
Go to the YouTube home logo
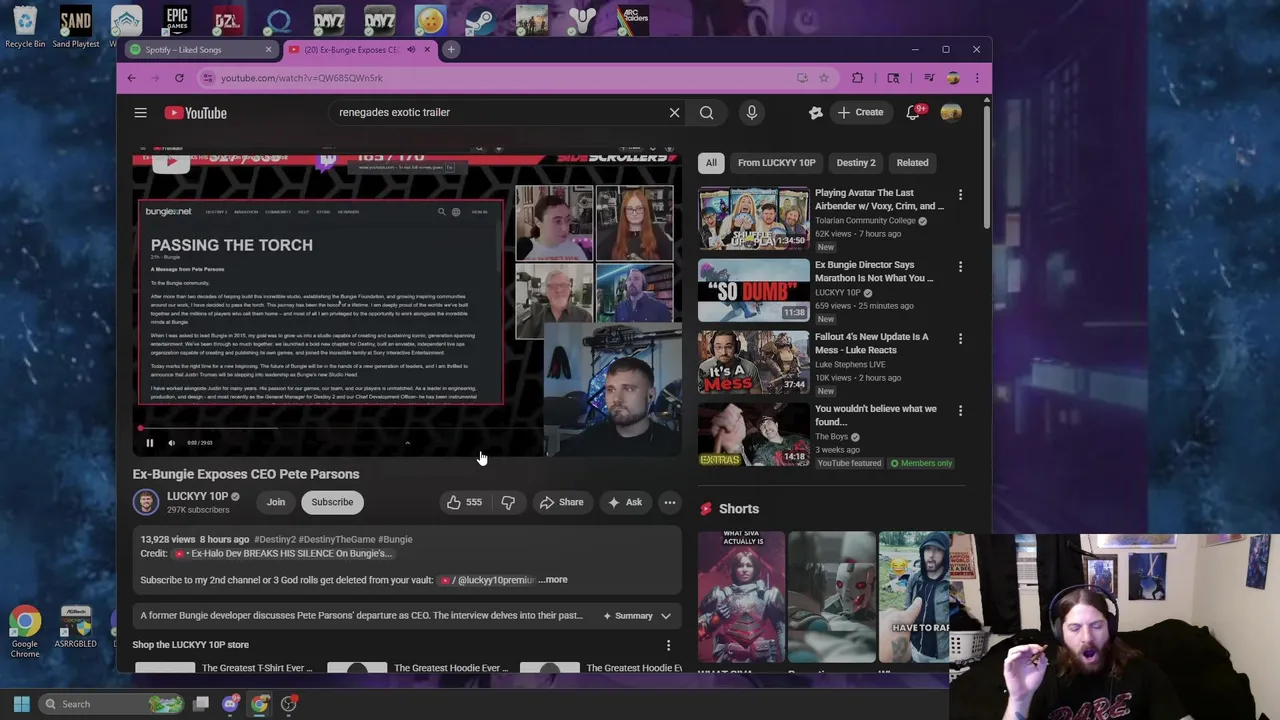196,113
